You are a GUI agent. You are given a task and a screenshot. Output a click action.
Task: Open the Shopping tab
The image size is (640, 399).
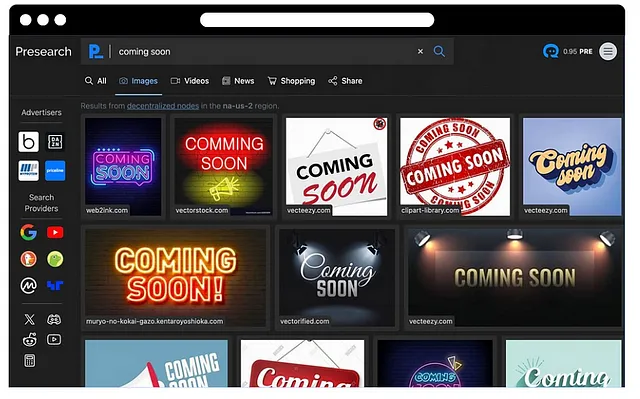pos(291,81)
